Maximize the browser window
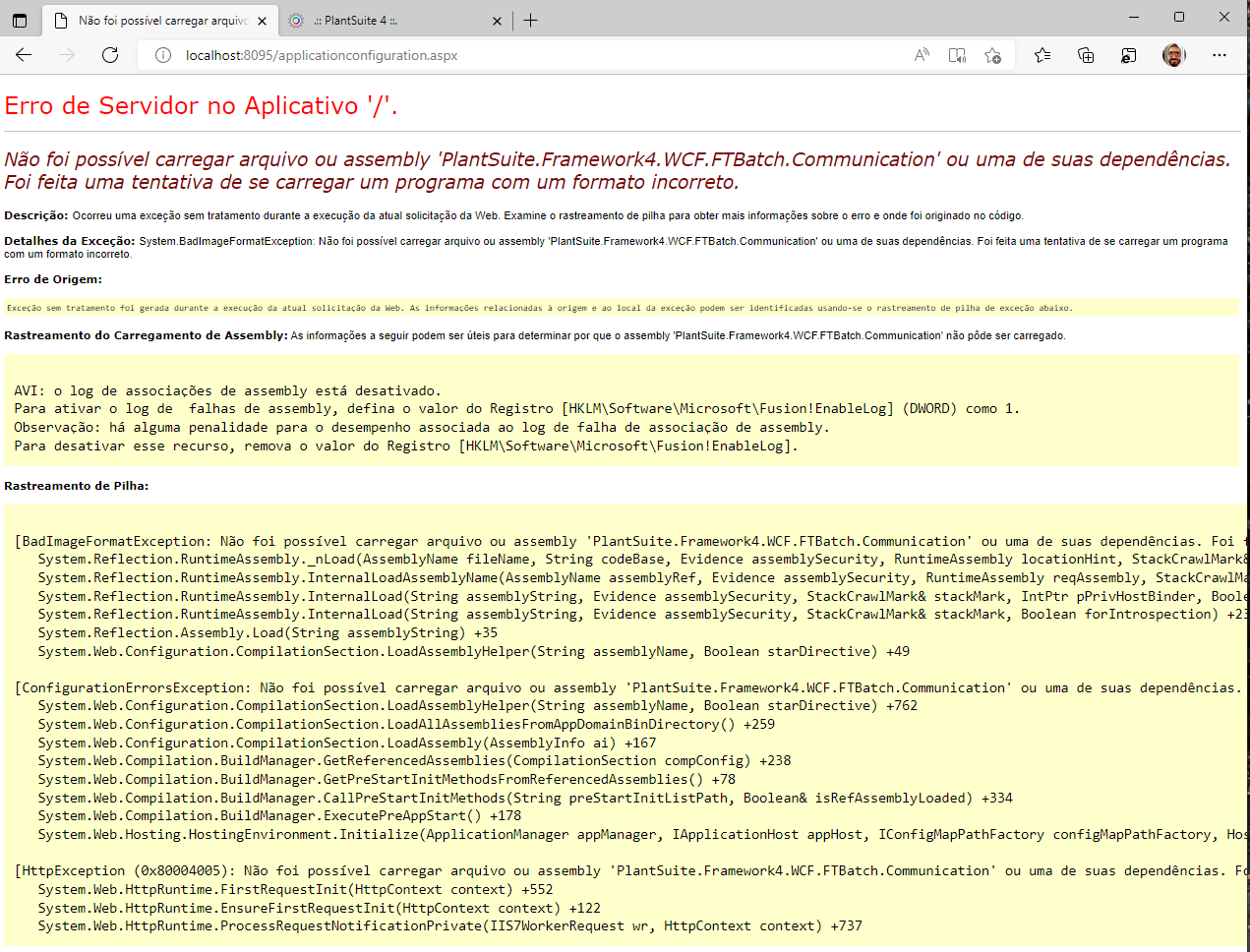This screenshot has width=1250, height=952. [x=1179, y=17]
